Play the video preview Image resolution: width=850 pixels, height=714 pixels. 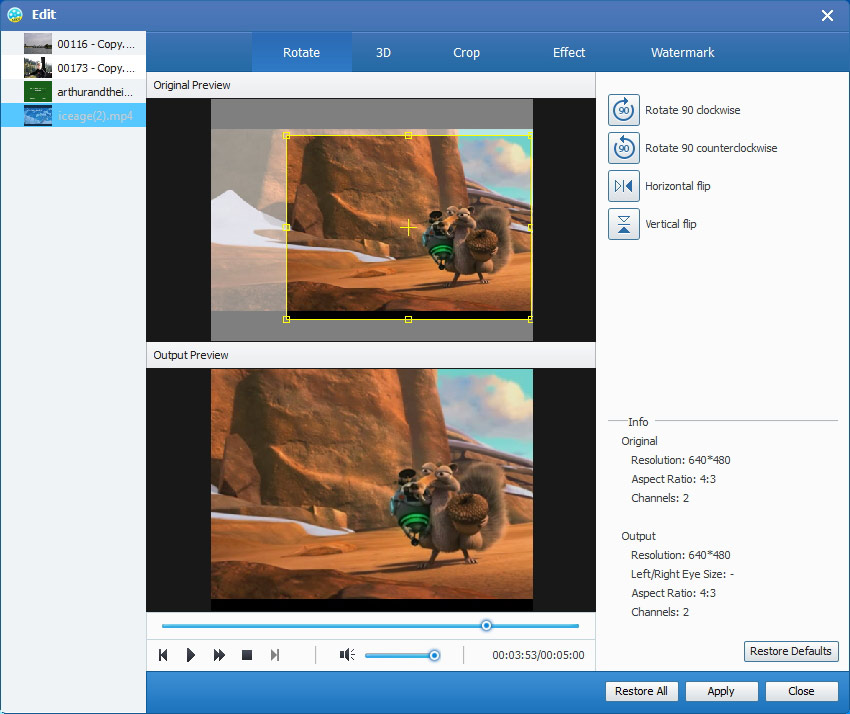190,655
